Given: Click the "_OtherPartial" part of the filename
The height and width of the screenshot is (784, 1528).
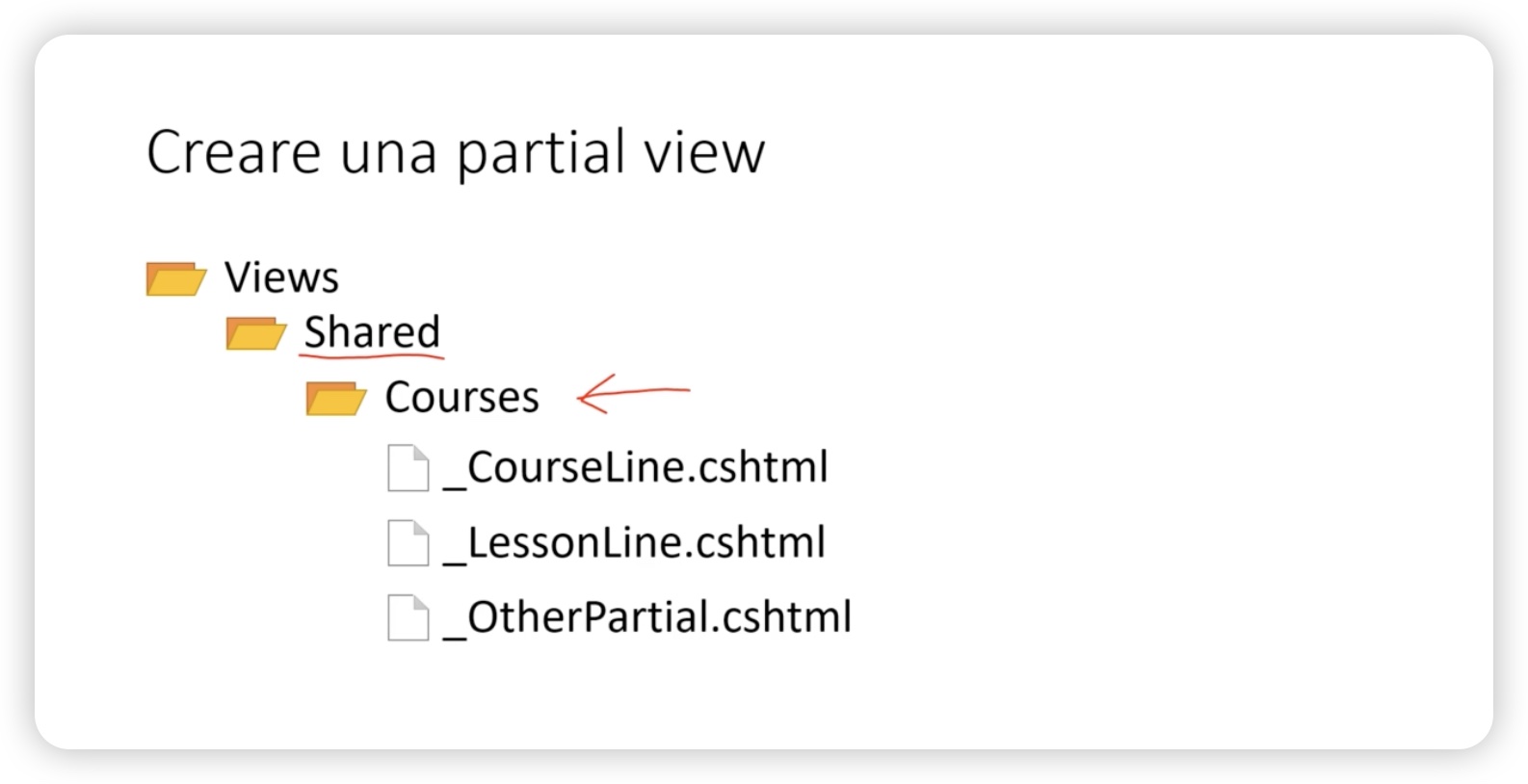Looking at the screenshot, I should [x=576, y=618].
